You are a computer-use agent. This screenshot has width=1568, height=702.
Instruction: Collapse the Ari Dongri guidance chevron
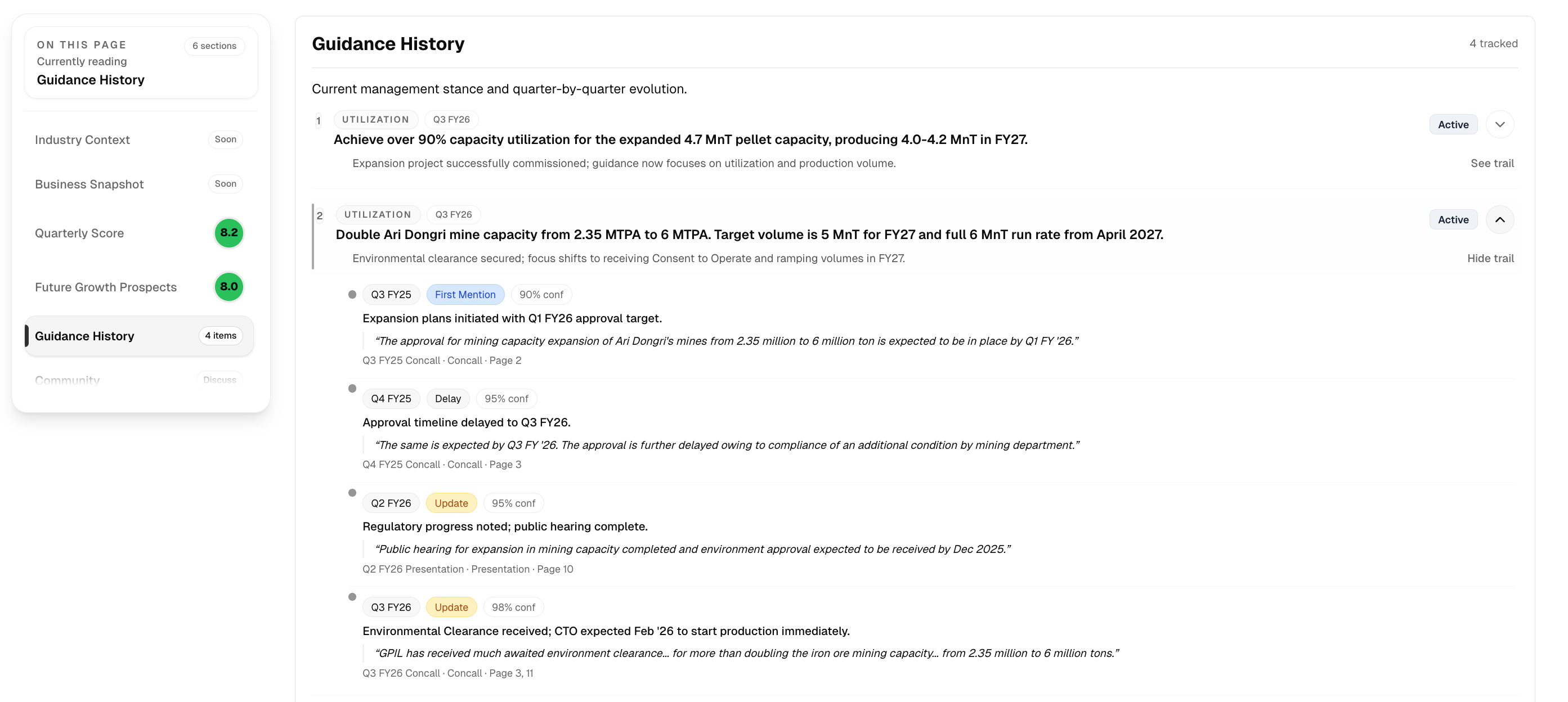[1499, 219]
